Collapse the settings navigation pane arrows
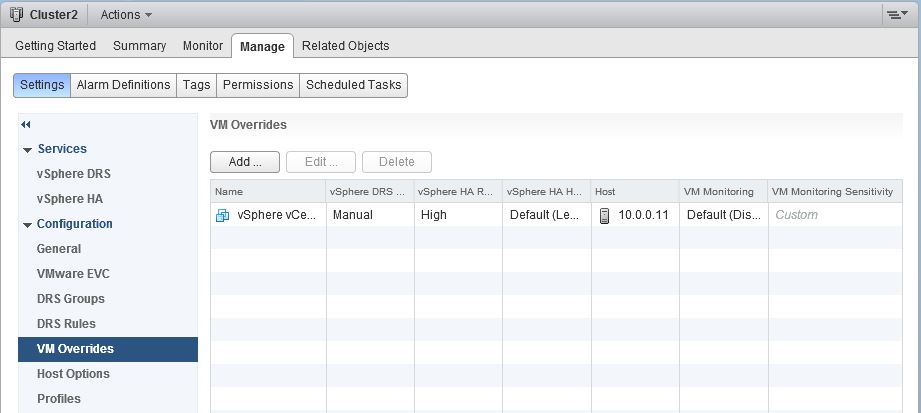 (25, 125)
